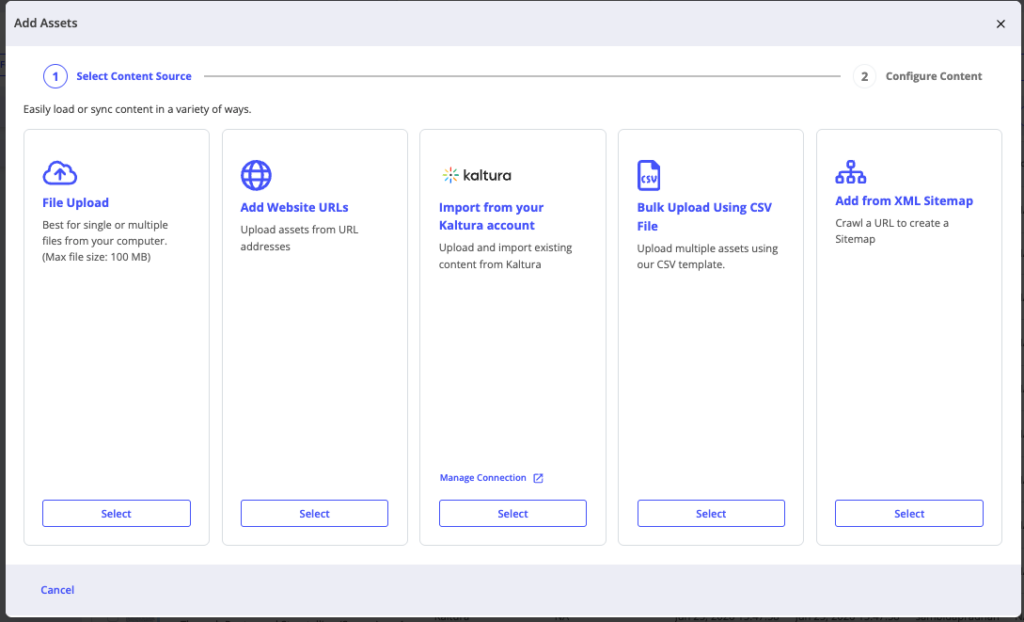Image resolution: width=1024 pixels, height=622 pixels.
Task: Click the Add from XML Sitemap heading
Action: coord(904,201)
